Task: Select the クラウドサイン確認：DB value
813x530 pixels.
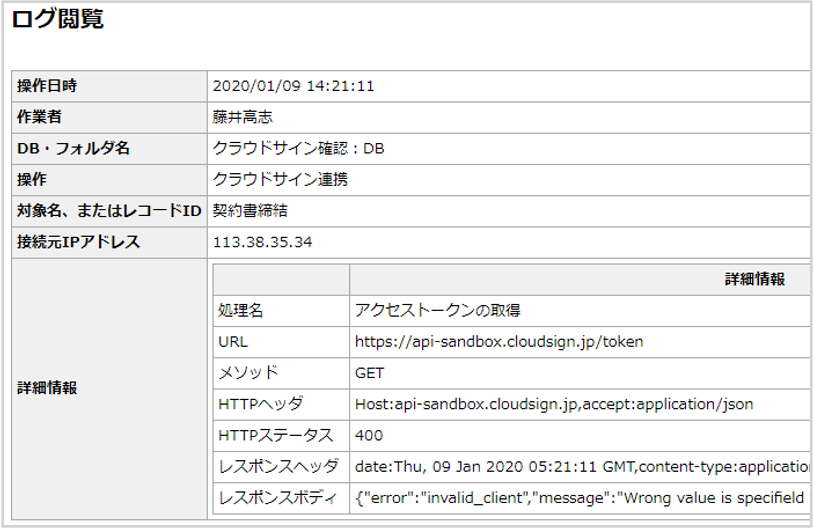Action: [x=299, y=148]
